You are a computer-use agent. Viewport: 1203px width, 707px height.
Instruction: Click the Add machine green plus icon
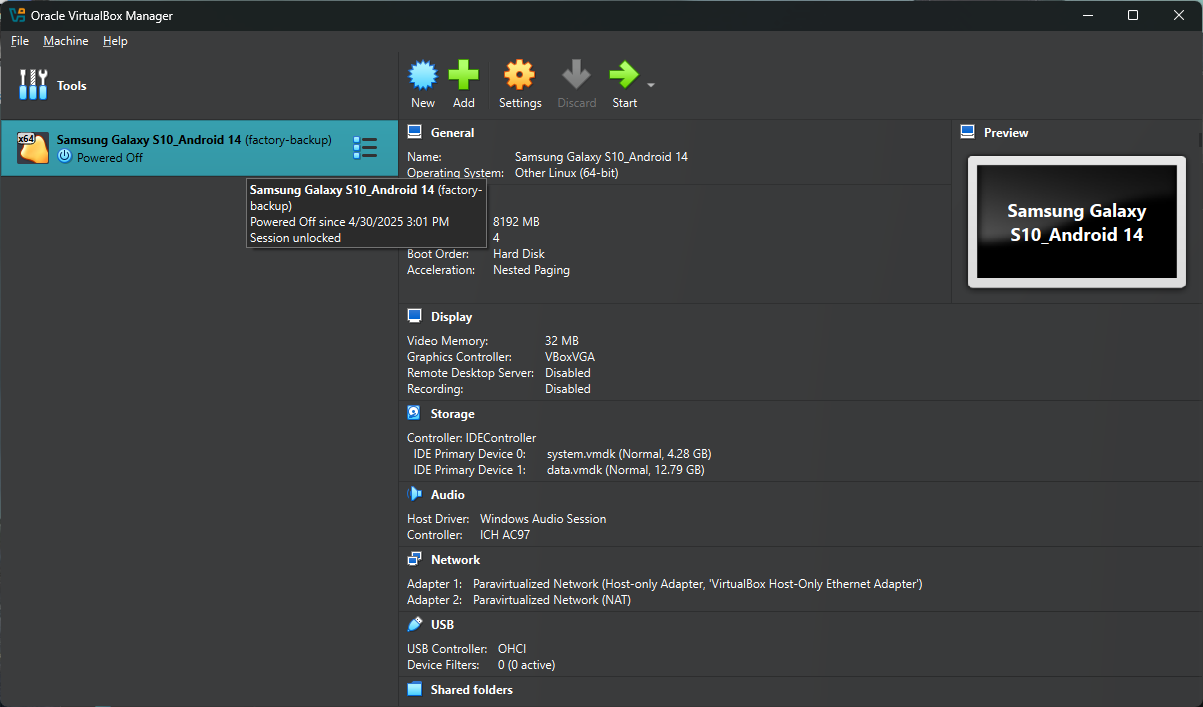463,75
